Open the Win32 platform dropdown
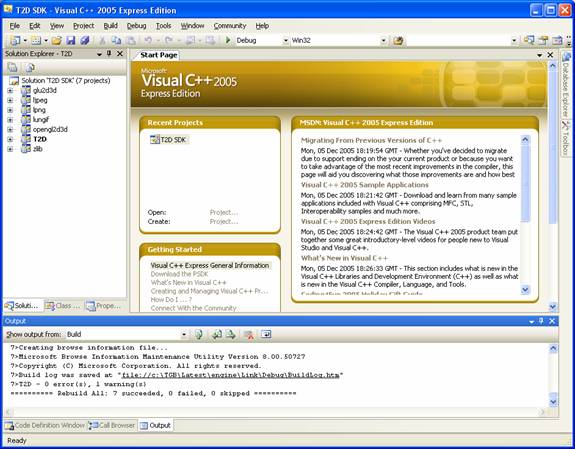This screenshot has height=449, width=575. (384, 40)
